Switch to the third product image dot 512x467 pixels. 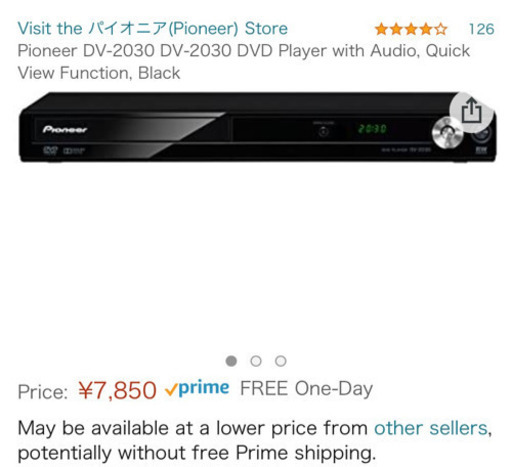coord(281,361)
